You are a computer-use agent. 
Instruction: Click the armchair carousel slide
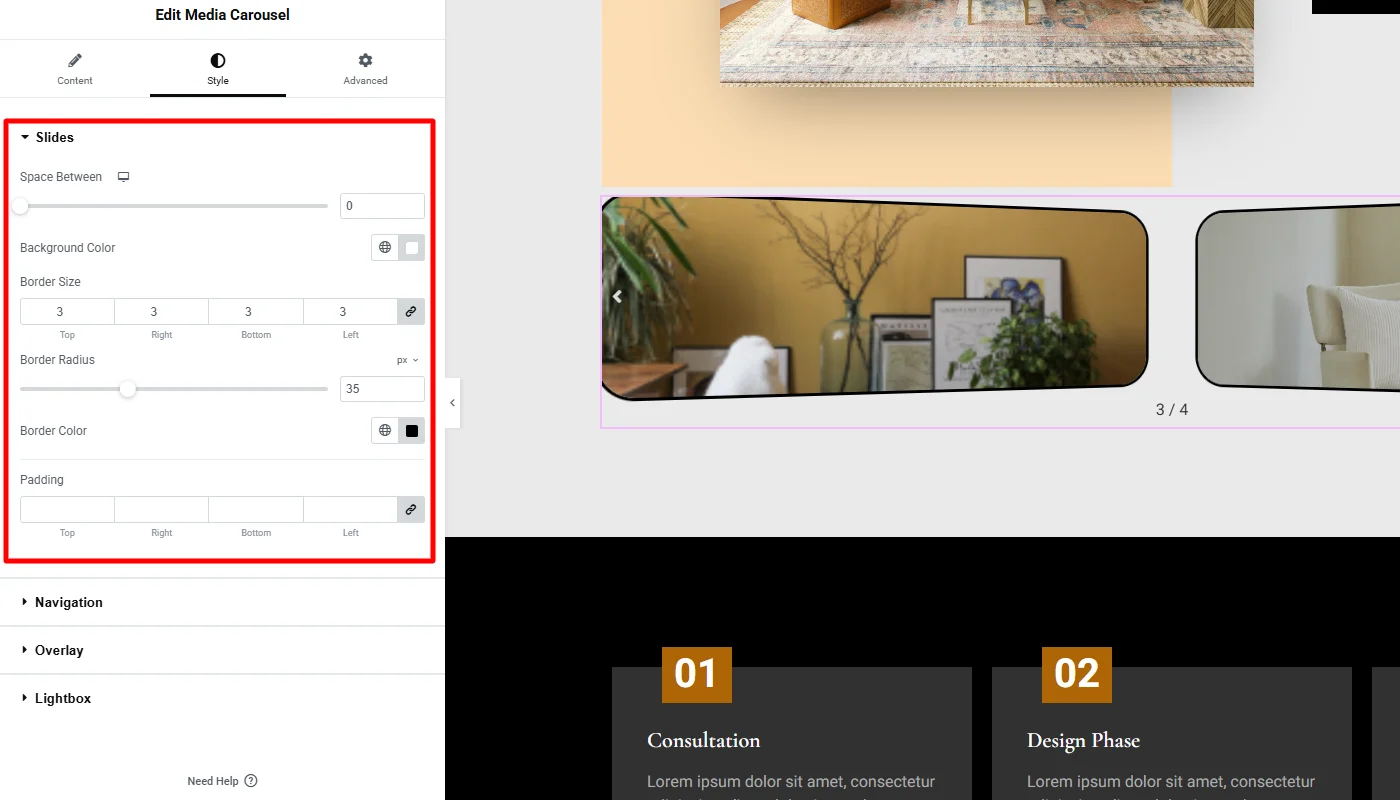click(1298, 298)
